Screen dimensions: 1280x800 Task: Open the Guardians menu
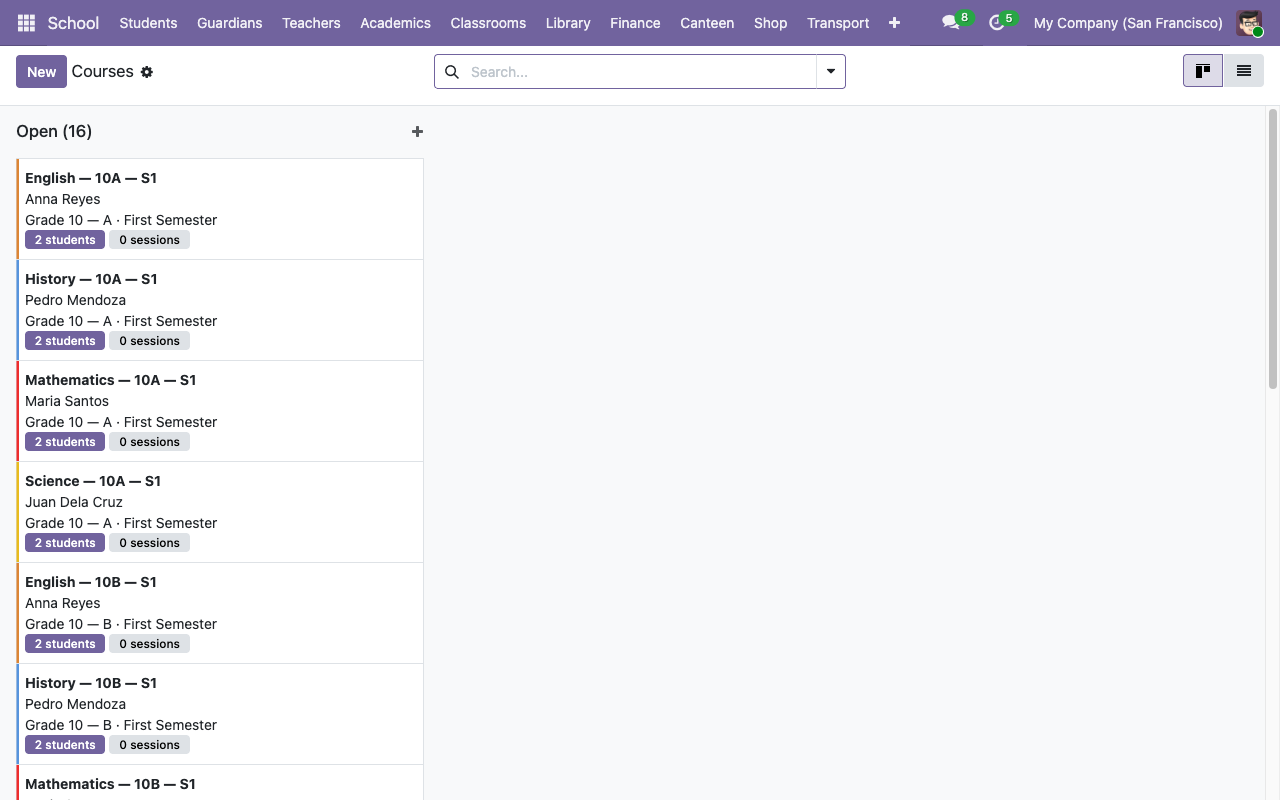(230, 23)
